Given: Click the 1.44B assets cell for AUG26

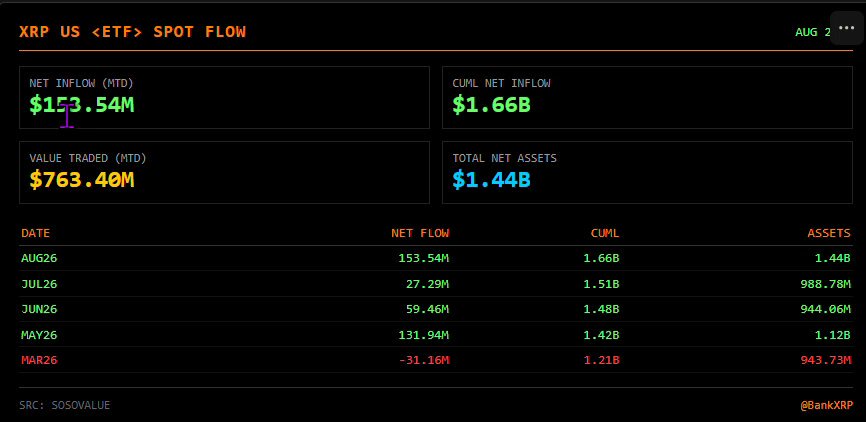Looking at the screenshot, I should point(833,258).
